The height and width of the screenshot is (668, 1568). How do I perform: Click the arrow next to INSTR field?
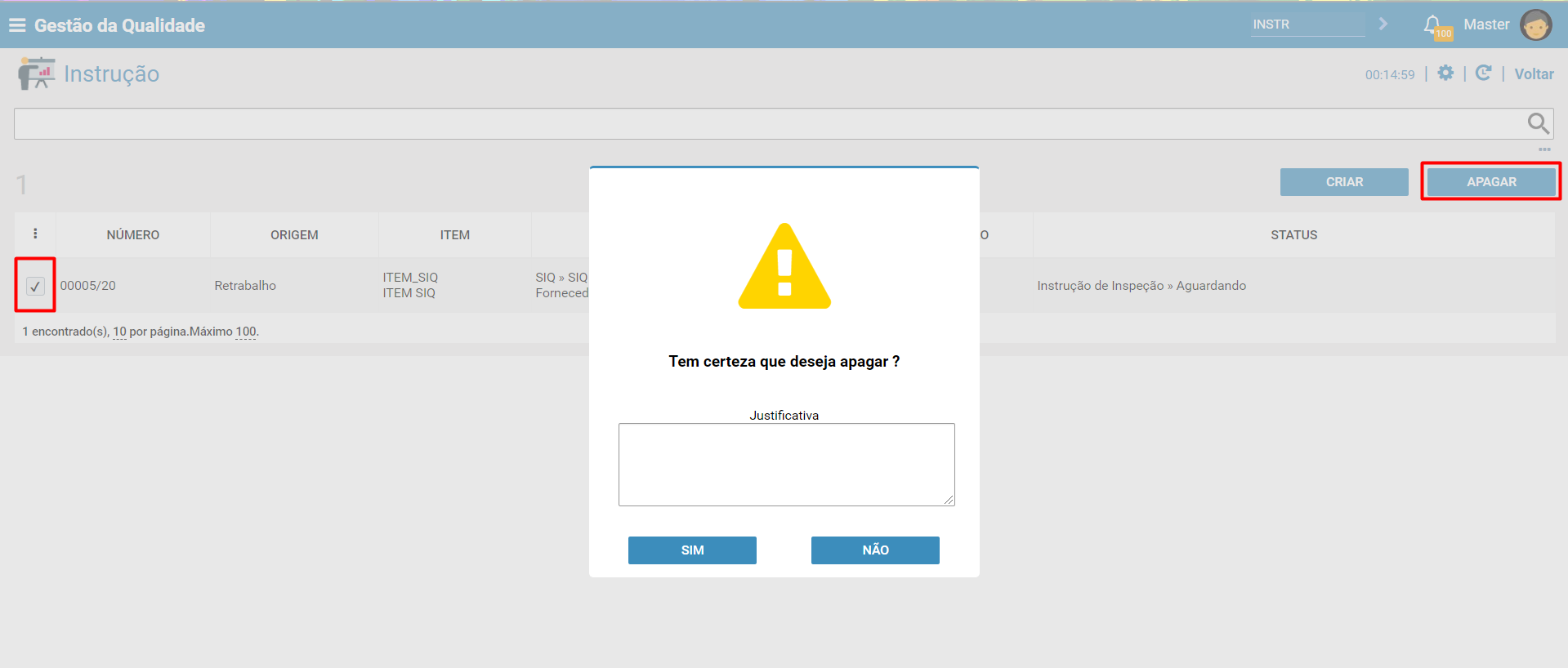click(x=1383, y=24)
